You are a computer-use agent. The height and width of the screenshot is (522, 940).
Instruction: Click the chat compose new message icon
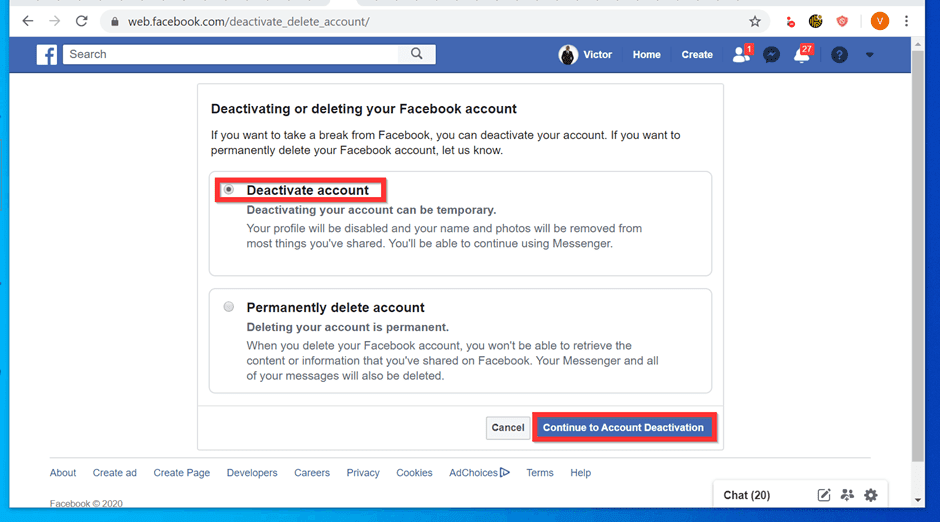pos(824,495)
